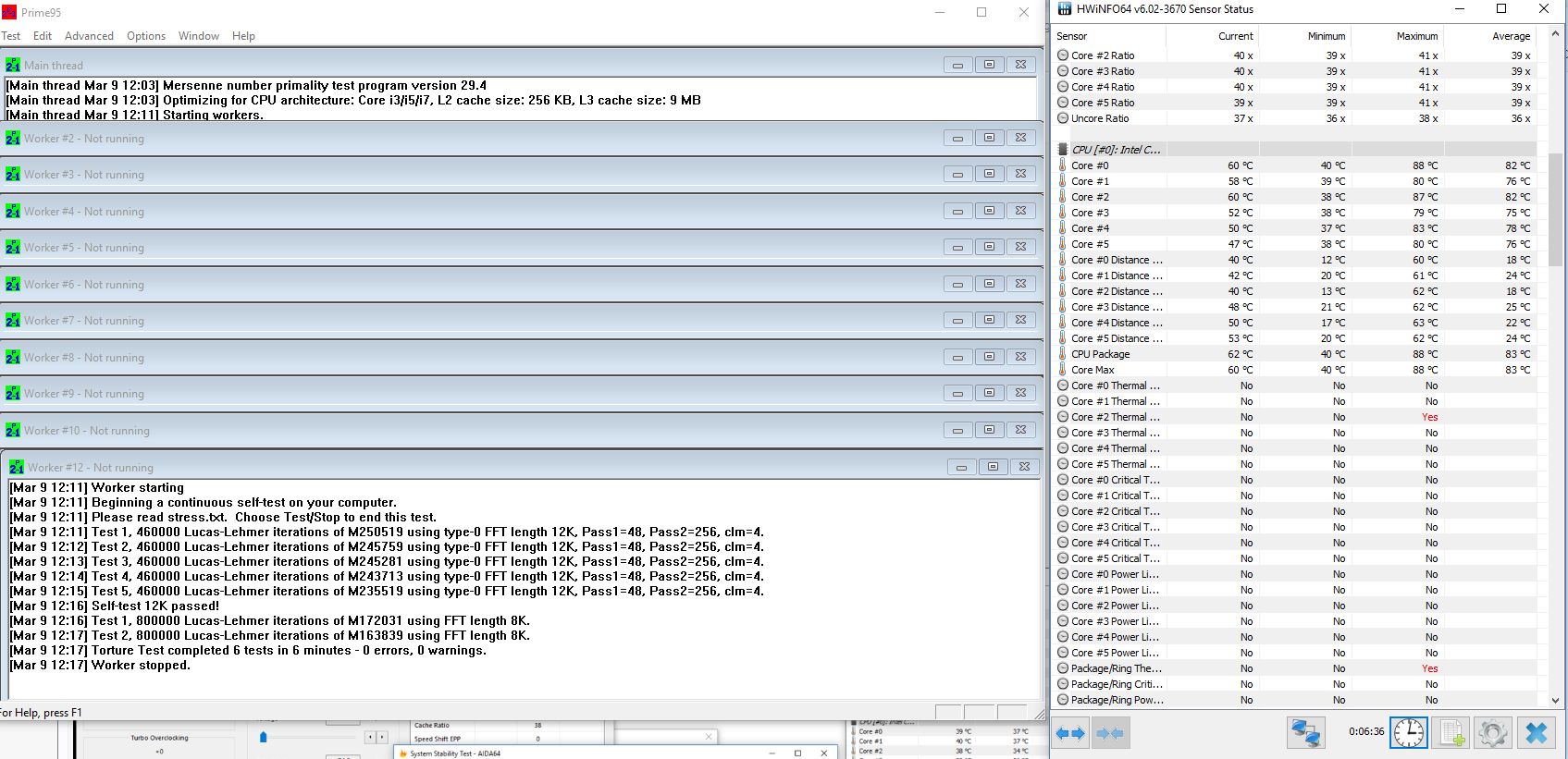1568x759 pixels.
Task: Open the Window menu in Prime95
Action: click(199, 36)
